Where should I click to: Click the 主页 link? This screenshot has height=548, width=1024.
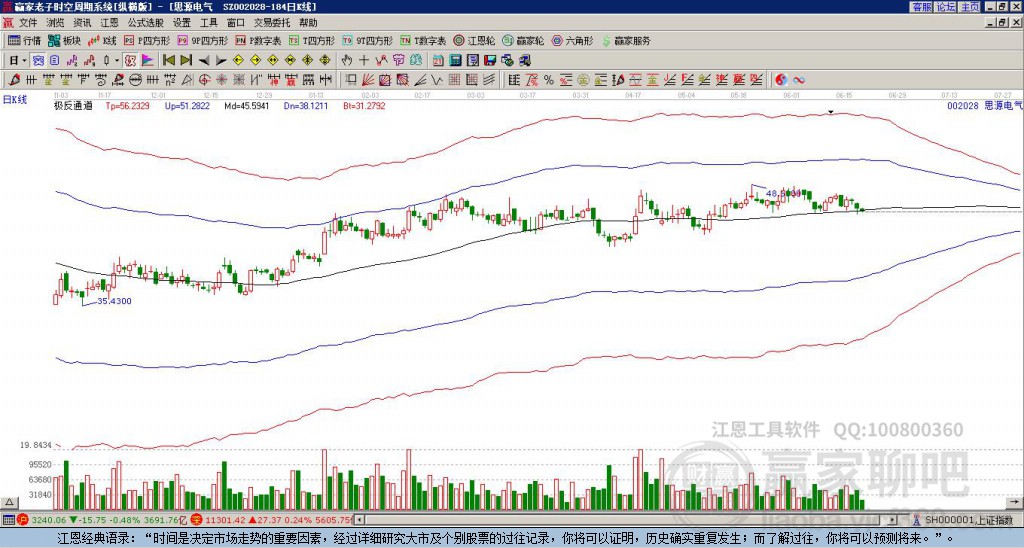(x=969, y=6)
